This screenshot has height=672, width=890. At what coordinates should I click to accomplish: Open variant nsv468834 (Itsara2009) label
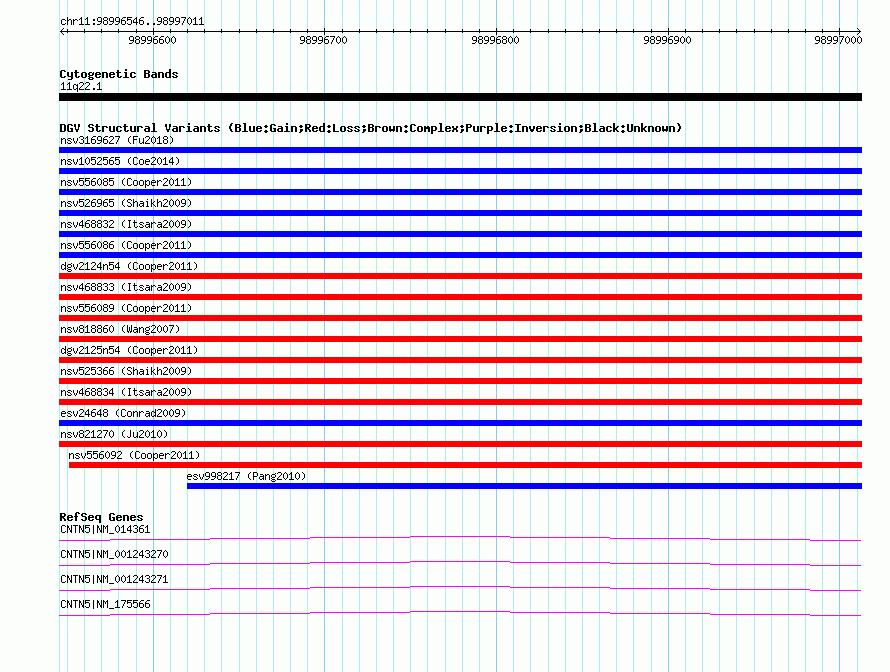pyautogui.click(x=126, y=392)
